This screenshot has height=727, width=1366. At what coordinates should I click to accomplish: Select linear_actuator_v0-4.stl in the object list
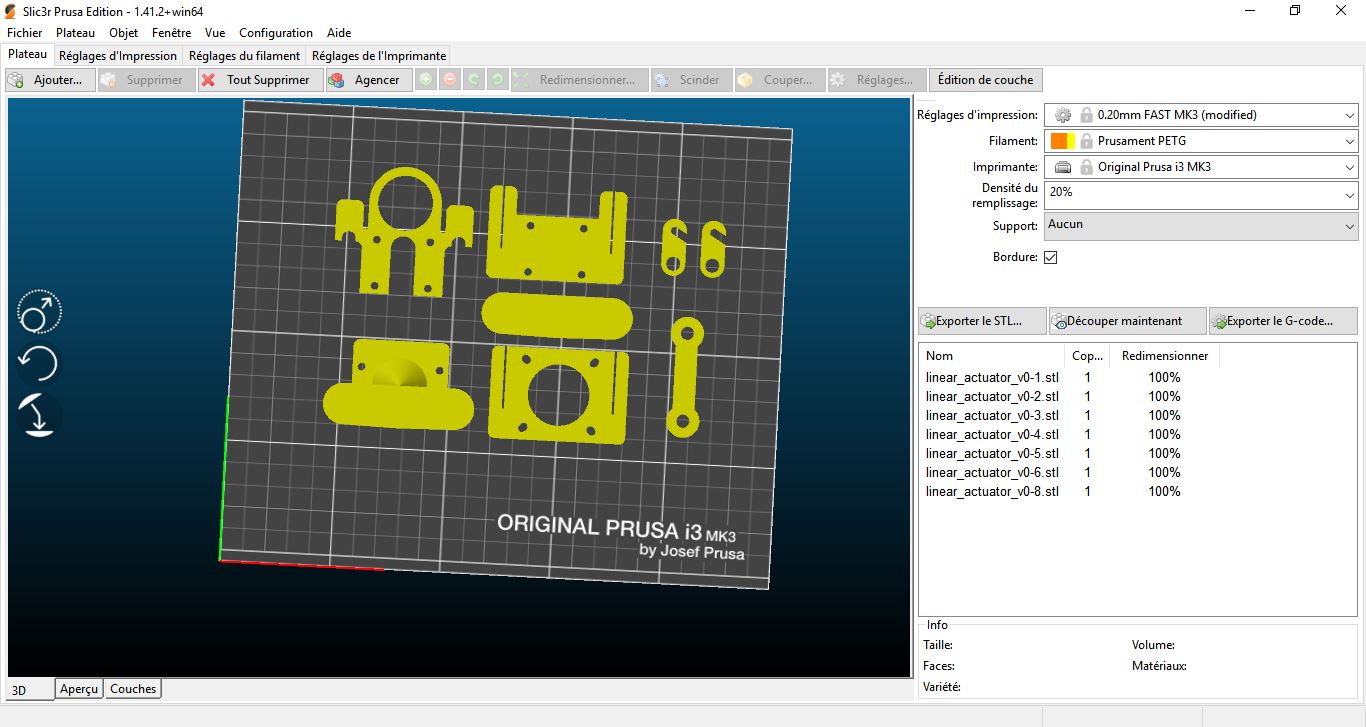click(992, 434)
